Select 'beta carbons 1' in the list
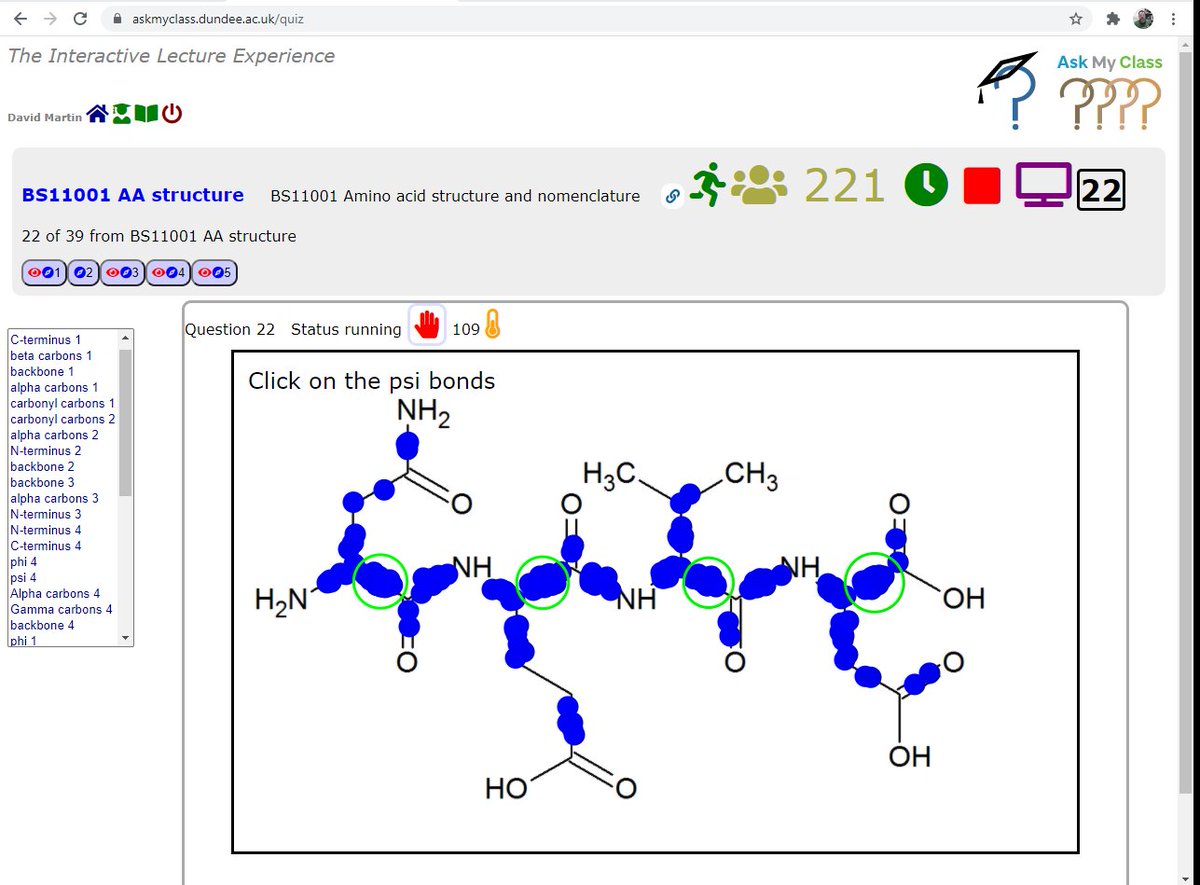This screenshot has width=1200, height=885. tap(51, 356)
